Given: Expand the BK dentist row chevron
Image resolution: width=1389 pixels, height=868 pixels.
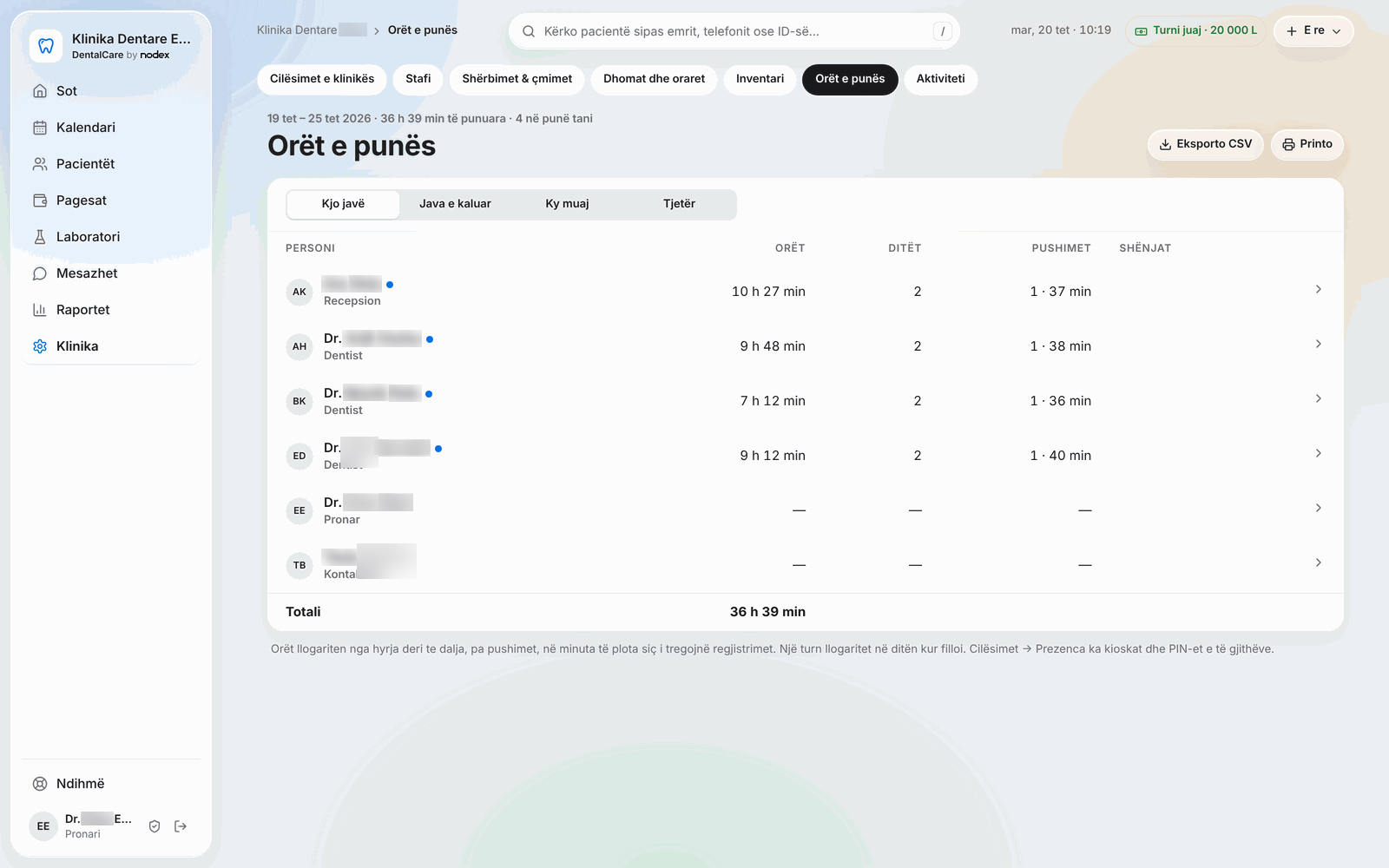Looking at the screenshot, I should pos(1318,398).
